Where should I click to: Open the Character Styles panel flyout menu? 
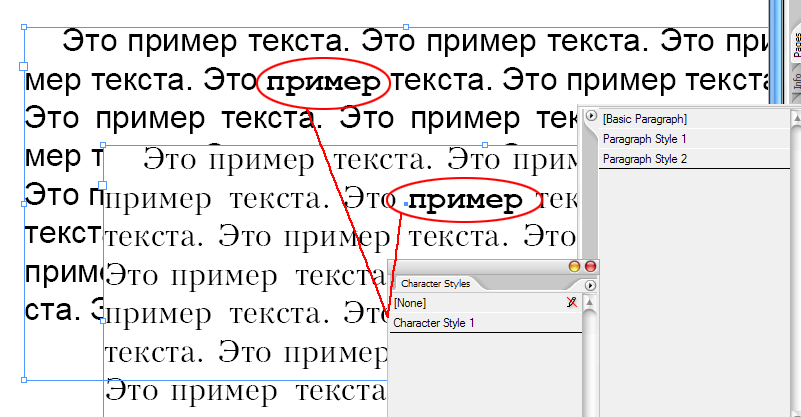tap(590, 285)
